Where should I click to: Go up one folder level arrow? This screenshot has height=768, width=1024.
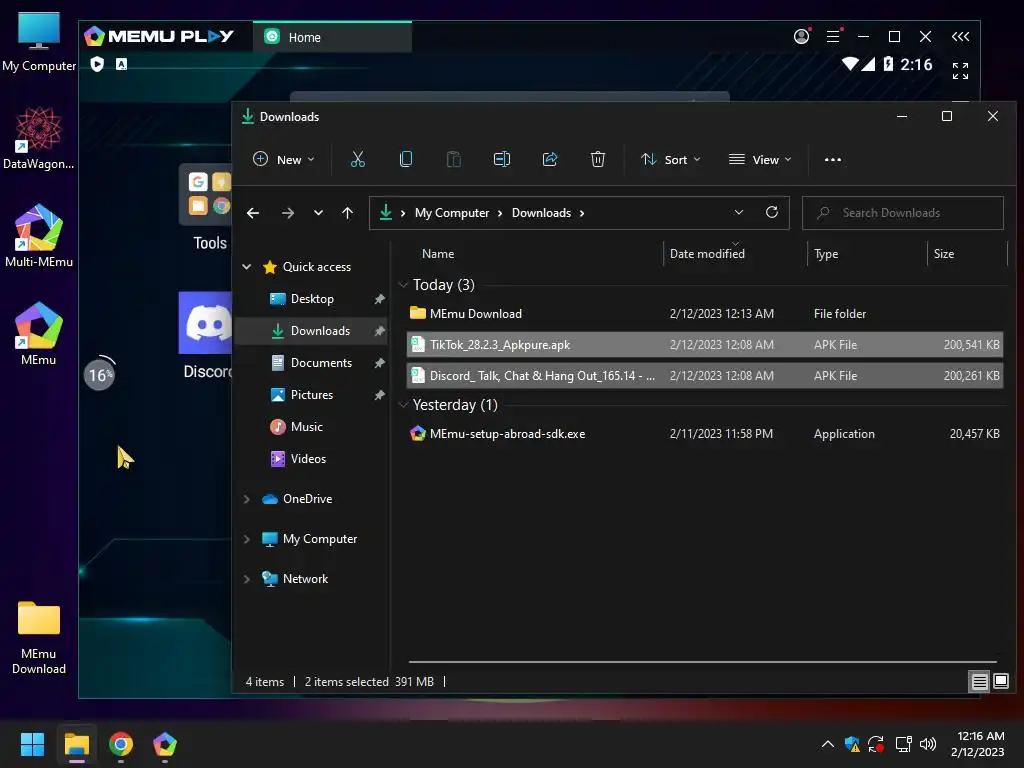point(347,213)
